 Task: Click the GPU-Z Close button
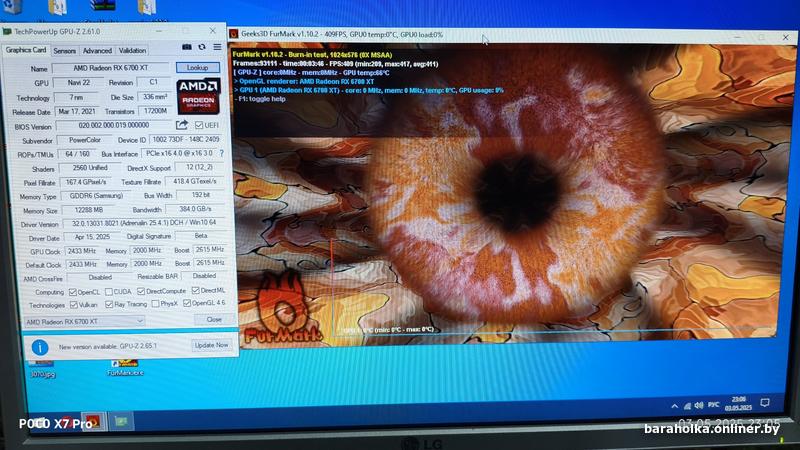point(214,319)
